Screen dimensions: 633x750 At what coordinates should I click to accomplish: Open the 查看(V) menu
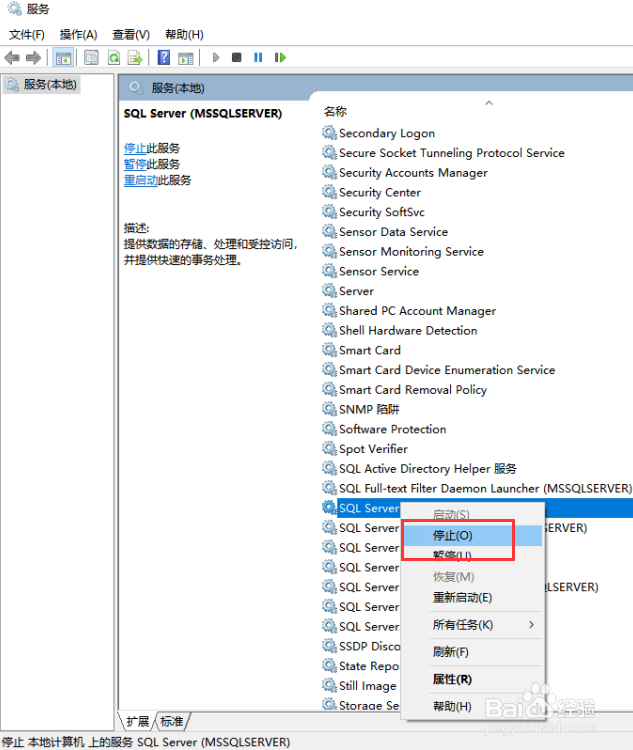131,34
